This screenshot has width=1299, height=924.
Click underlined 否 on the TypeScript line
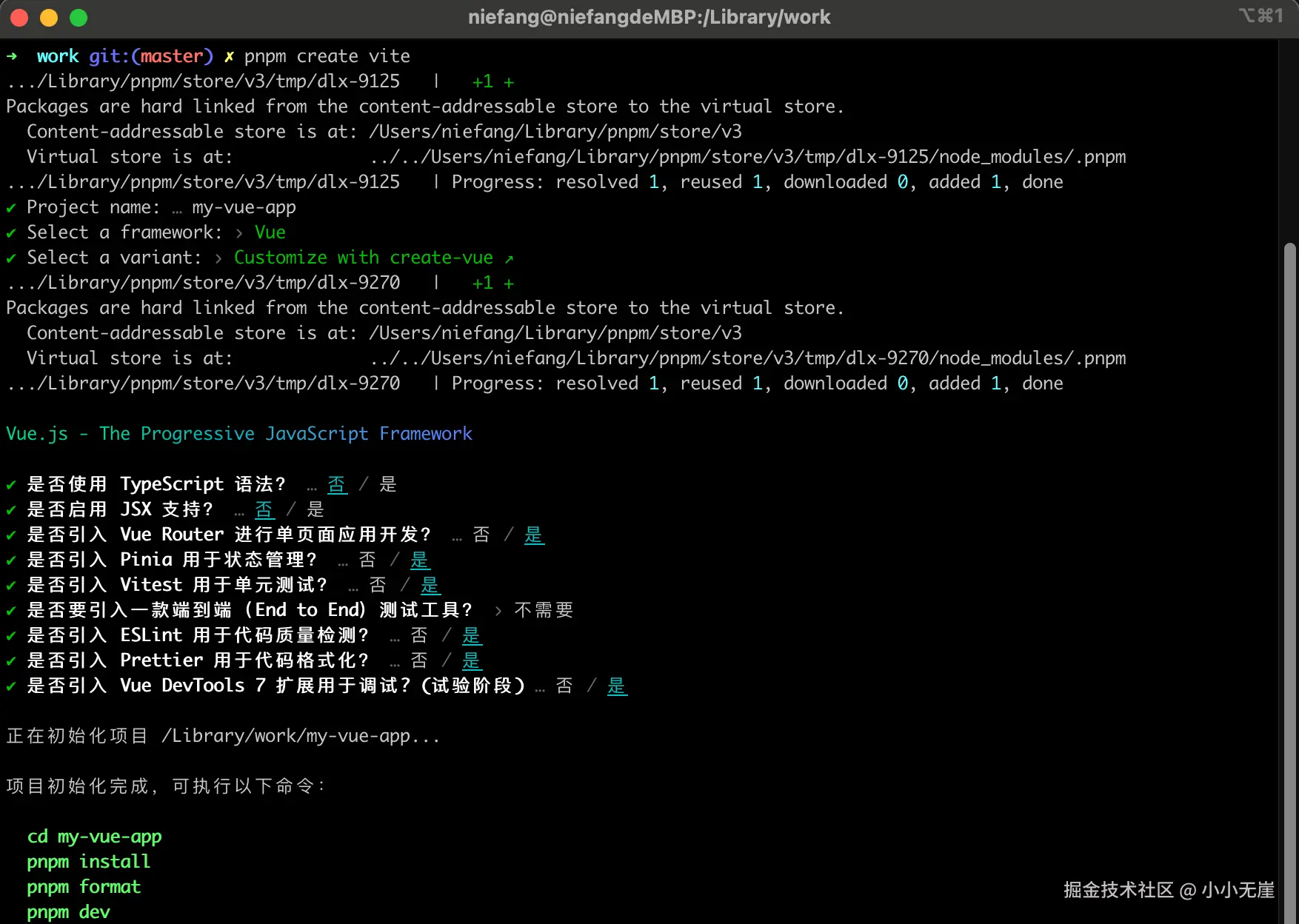(x=337, y=484)
